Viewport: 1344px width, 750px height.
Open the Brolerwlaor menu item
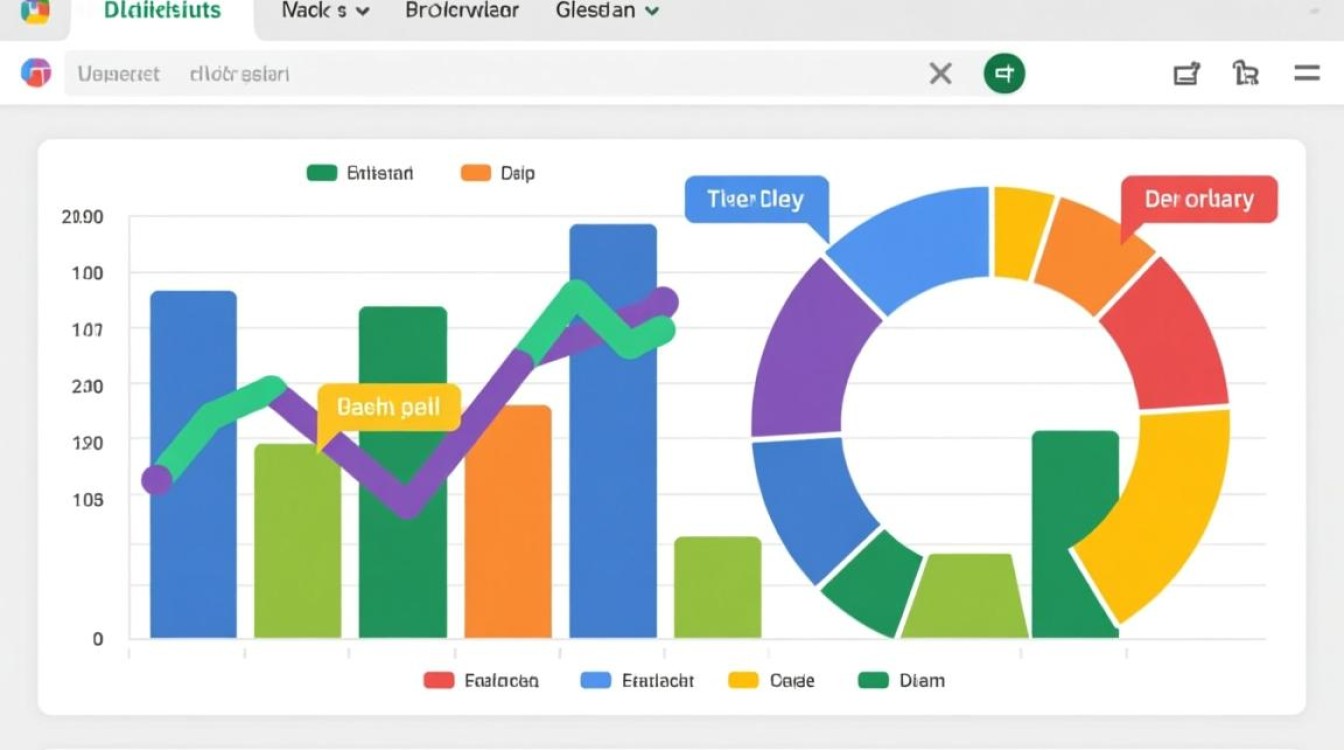(462, 11)
